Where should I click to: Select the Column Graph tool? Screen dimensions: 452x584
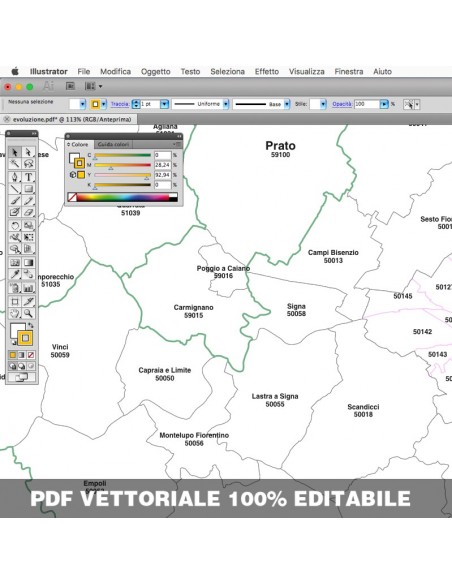point(28,288)
